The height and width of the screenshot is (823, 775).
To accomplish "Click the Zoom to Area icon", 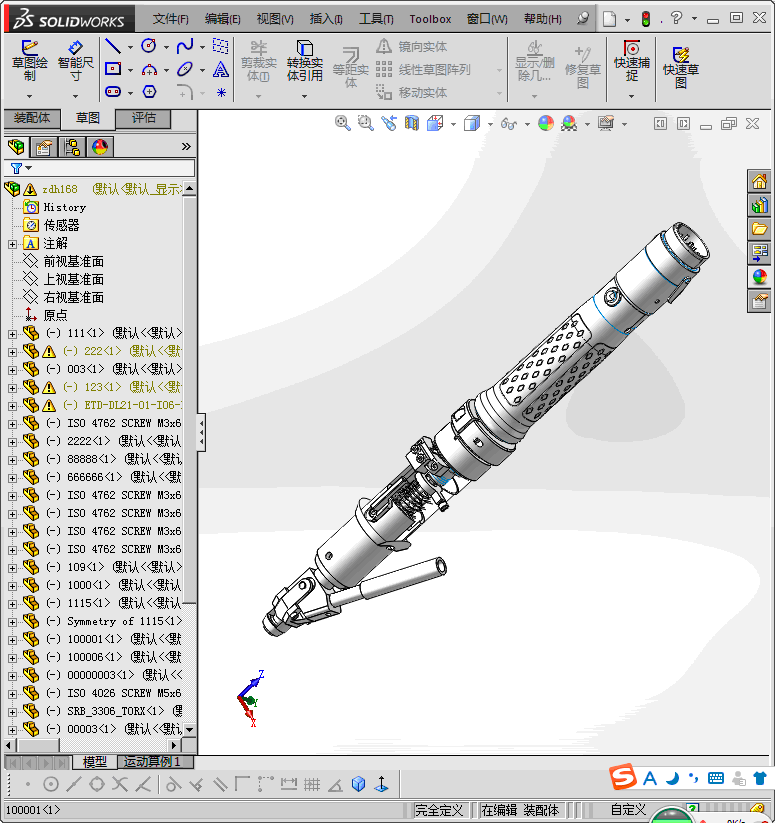I will coord(366,123).
